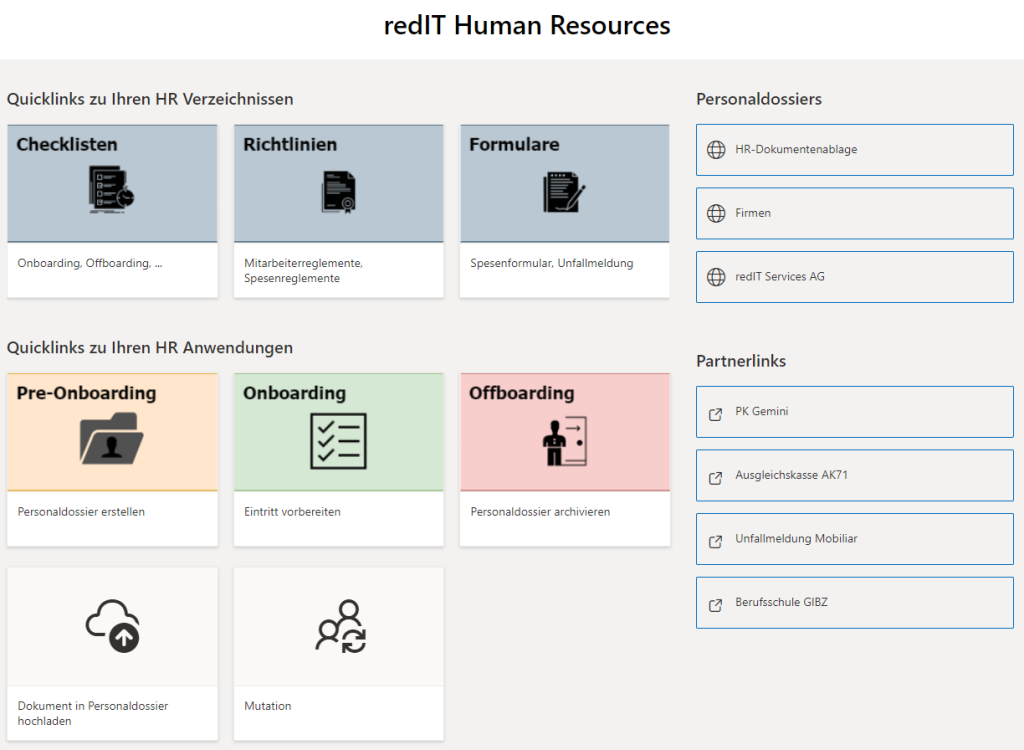1024x750 pixels.
Task: Open Berufsschule GIBZ partner link
Action: [x=781, y=603]
